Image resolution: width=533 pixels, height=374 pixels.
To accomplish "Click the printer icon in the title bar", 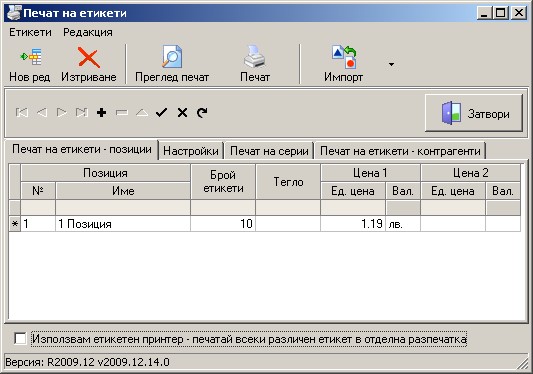I will (14, 13).
